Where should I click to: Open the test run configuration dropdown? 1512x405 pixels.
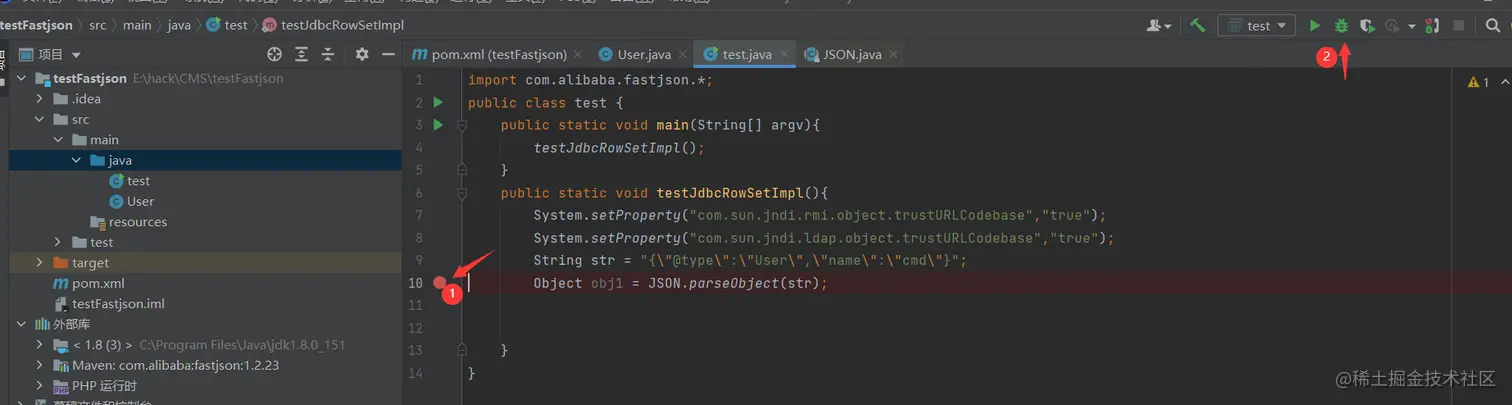click(x=1256, y=26)
